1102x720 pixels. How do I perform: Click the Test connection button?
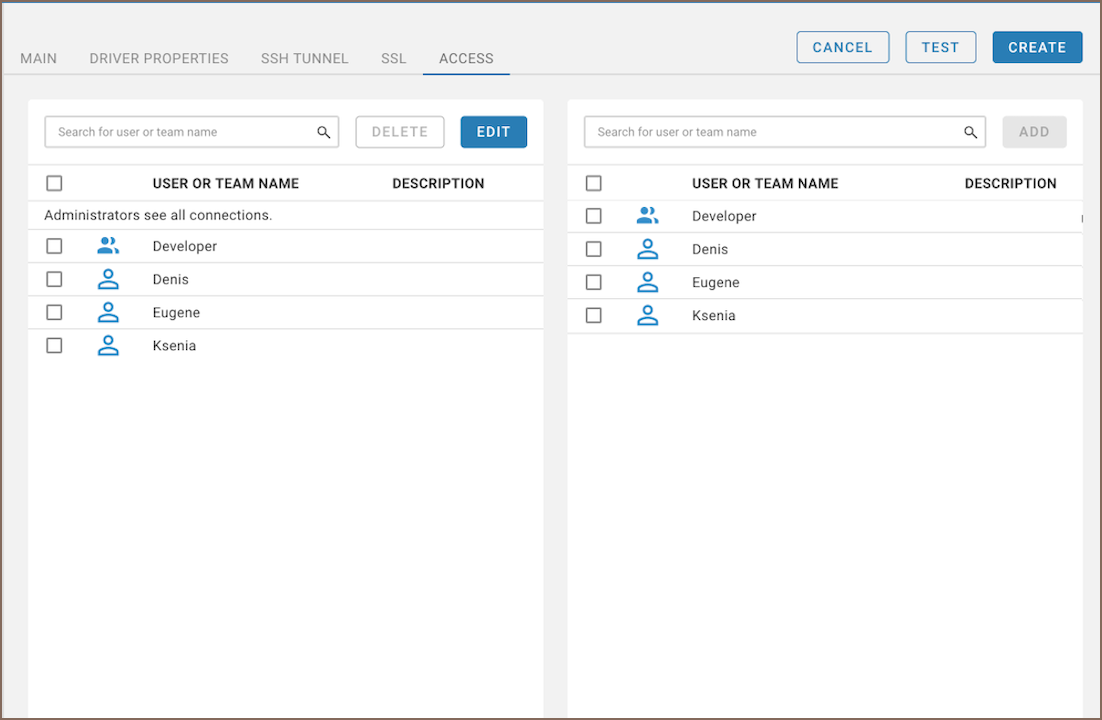click(x=940, y=47)
